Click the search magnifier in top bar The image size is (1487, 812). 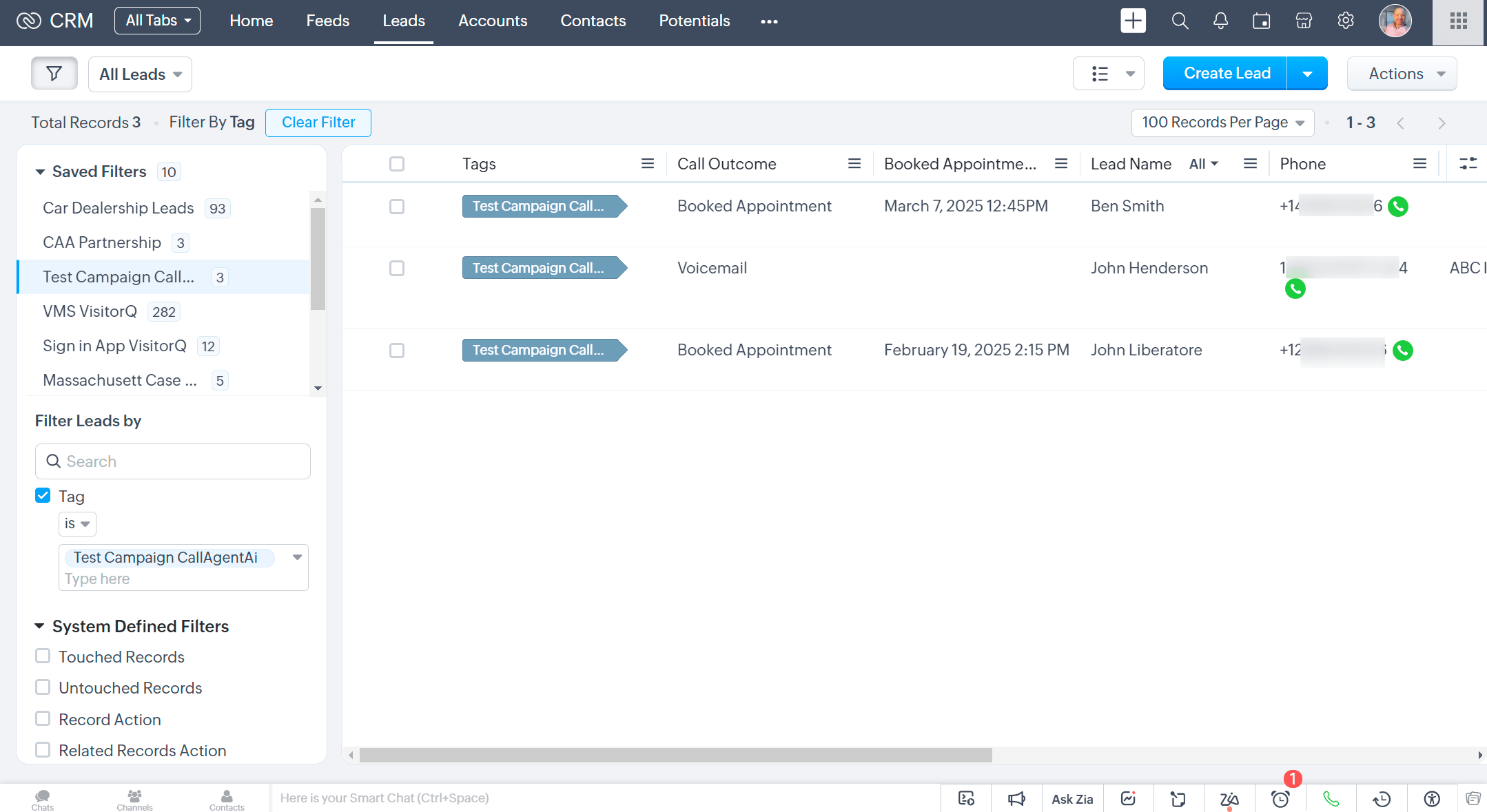tap(1180, 21)
